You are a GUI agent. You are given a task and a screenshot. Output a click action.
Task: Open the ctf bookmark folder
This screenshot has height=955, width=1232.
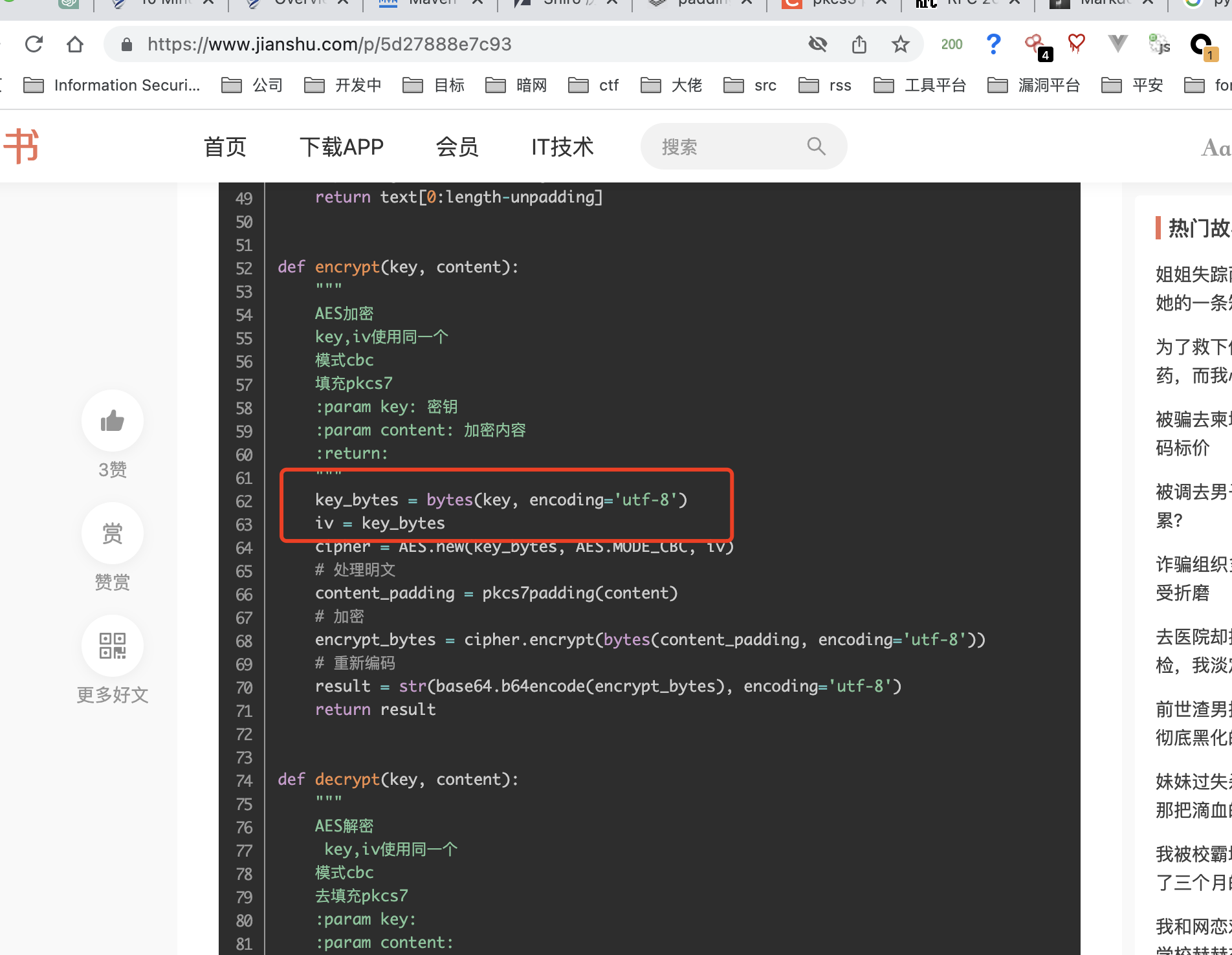pos(593,85)
